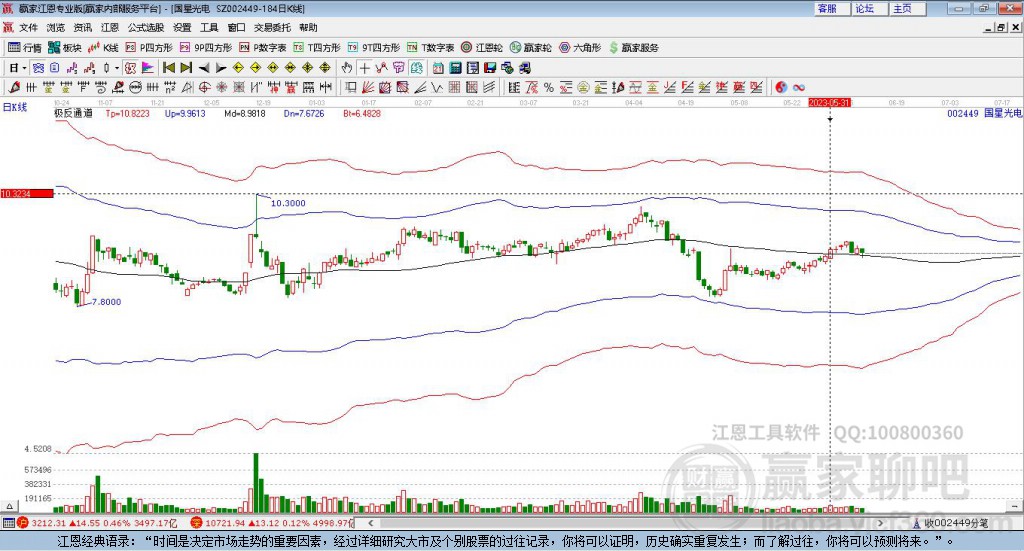Click the up triangle button bottom left

8,506
